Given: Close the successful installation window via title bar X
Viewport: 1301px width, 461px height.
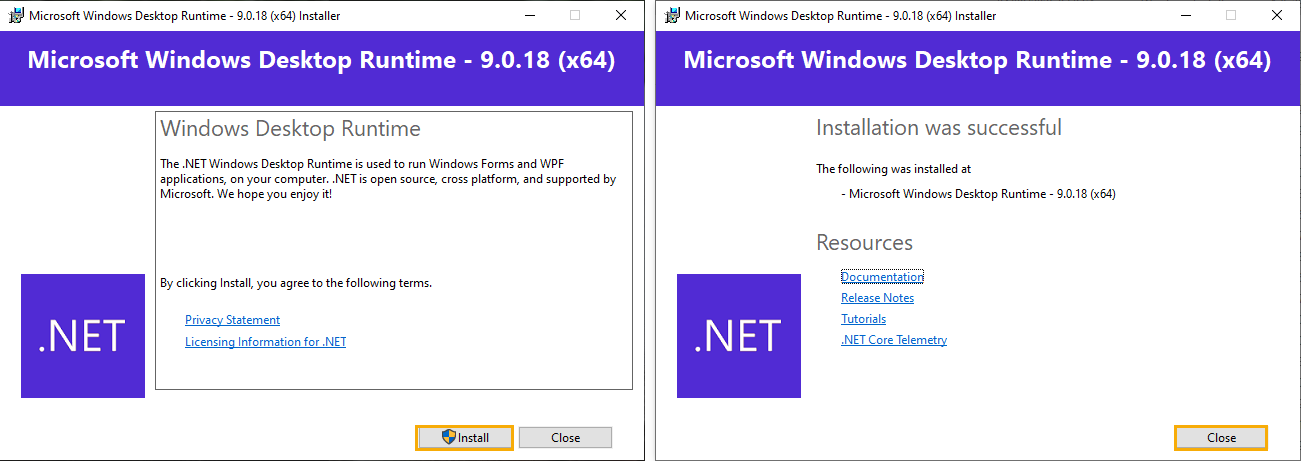Looking at the screenshot, I should pyautogui.click(x=1277, y=15).
